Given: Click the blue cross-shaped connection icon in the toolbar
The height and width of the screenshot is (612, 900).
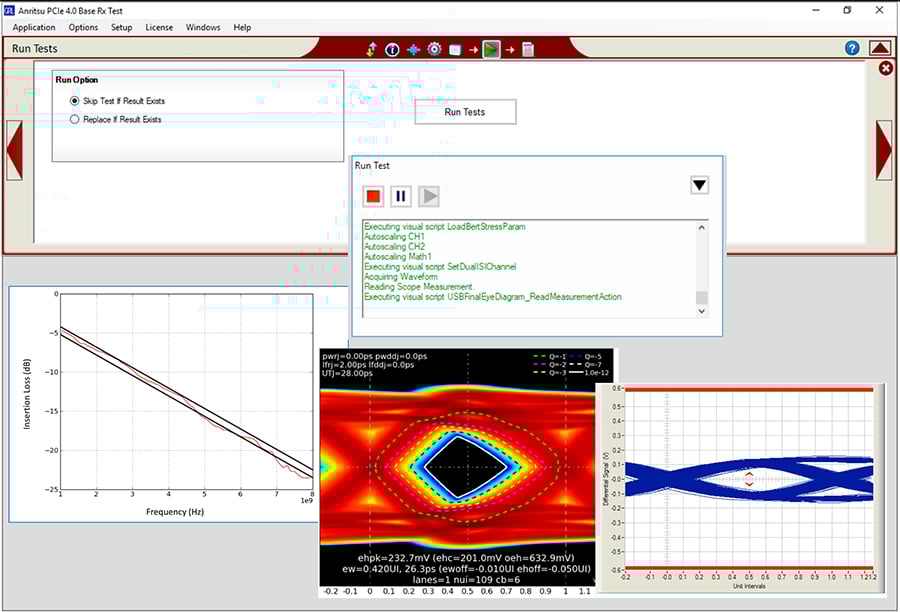Looking at the screenshot, I should 413,50.
